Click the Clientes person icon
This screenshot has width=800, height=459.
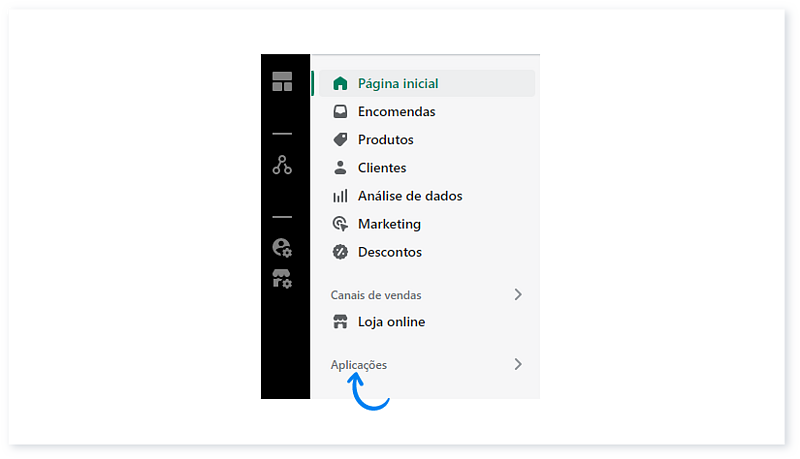tap(340, 167)
